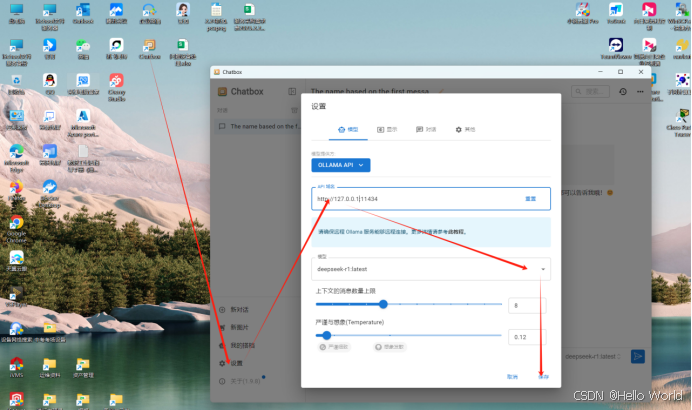
Task: Adjust the context message limit slider handle
Action: pos(383,304)
